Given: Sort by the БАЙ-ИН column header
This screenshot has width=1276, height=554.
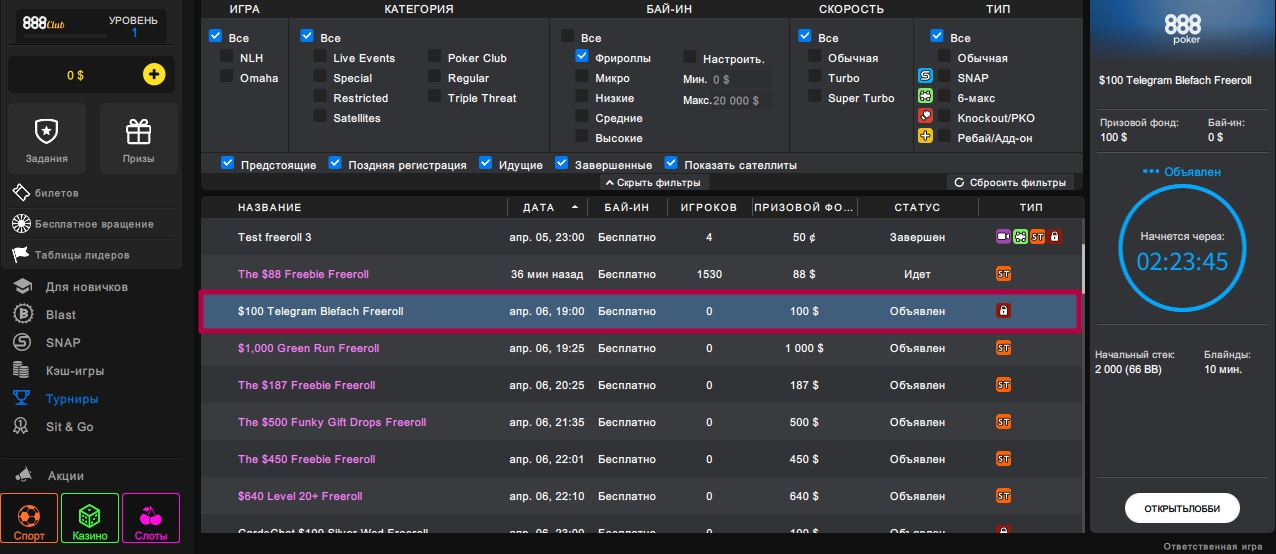Looking at the screenshot, I should (x=627, y=208).
